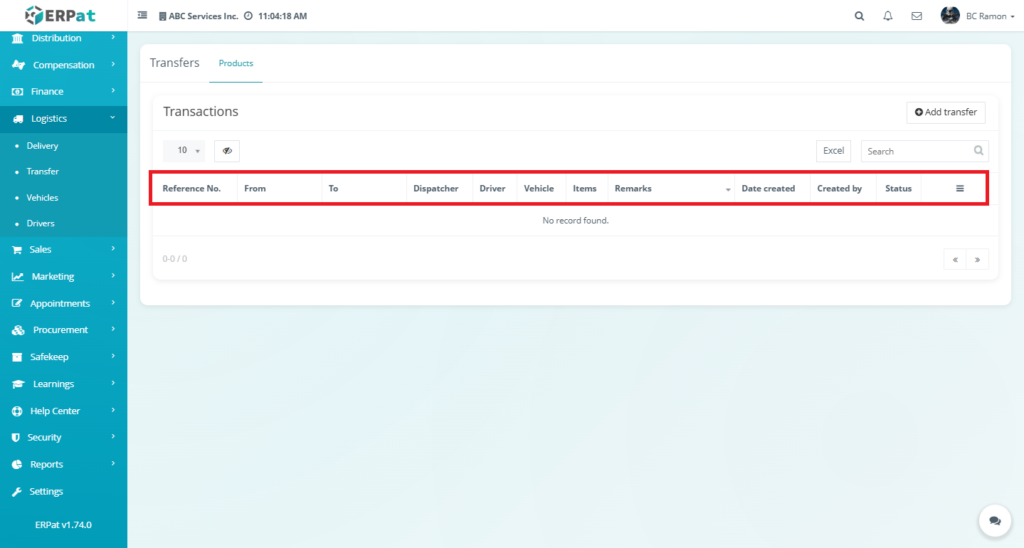Screen dimensions: 1024x548
Task: Switch to the Products tab
Action: coord(236,64)
